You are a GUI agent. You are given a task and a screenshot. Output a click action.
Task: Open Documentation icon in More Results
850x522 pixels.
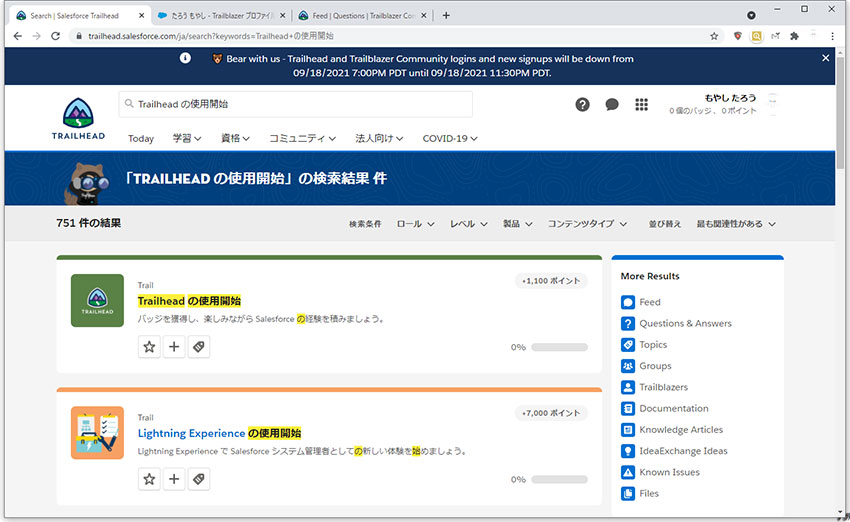tap(628, 408)
